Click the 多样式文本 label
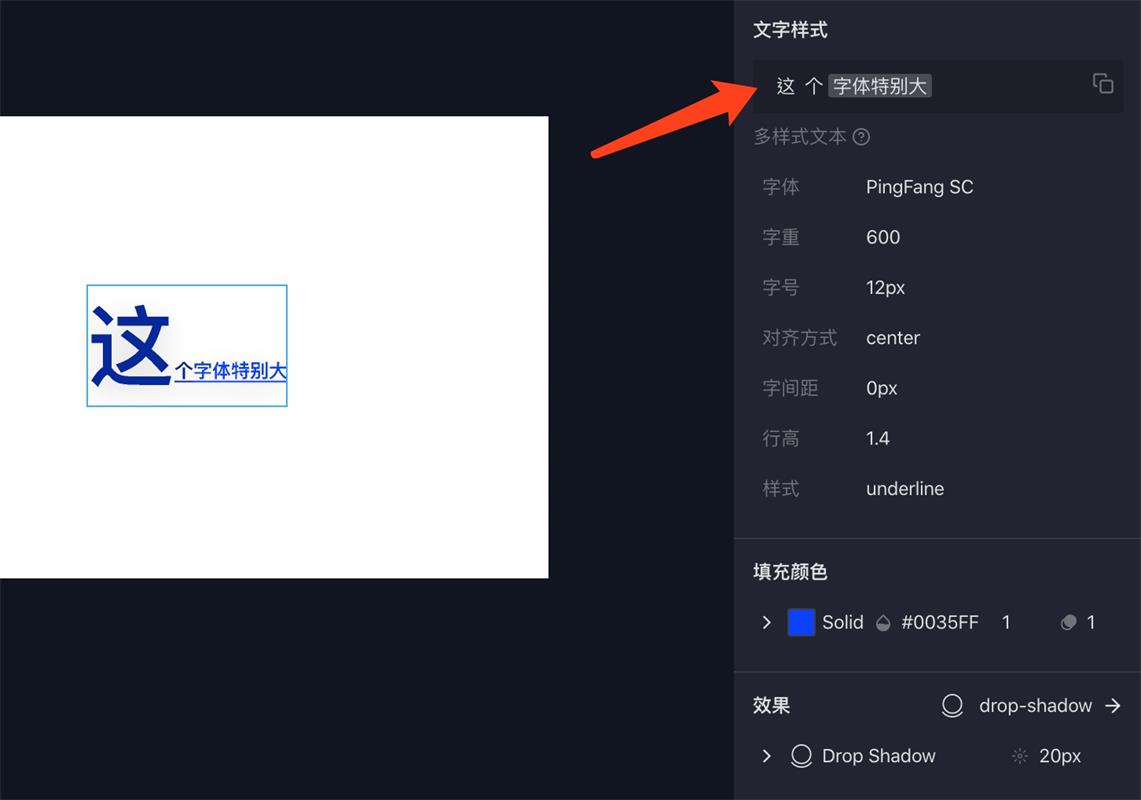Screen dimensions: 1141x800 point(800,137)
